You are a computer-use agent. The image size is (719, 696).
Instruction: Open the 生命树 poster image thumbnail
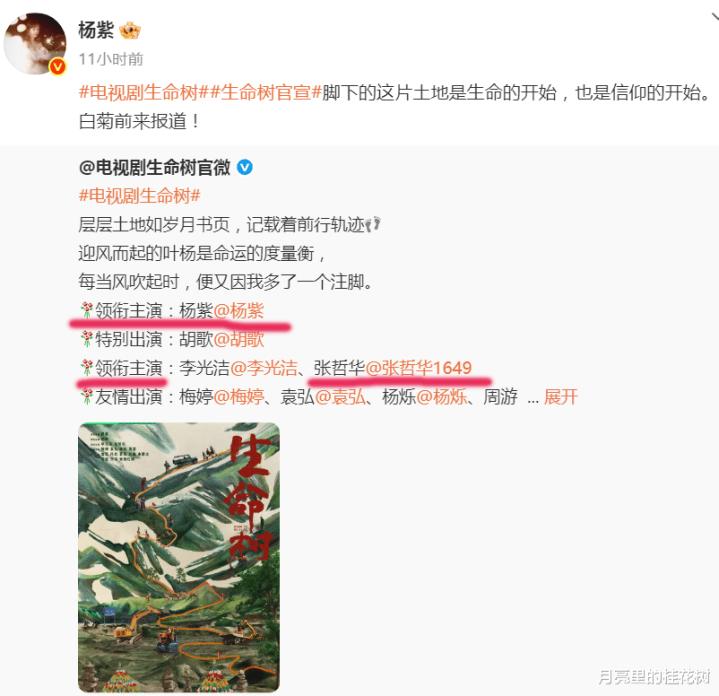[x=179, y=557]
